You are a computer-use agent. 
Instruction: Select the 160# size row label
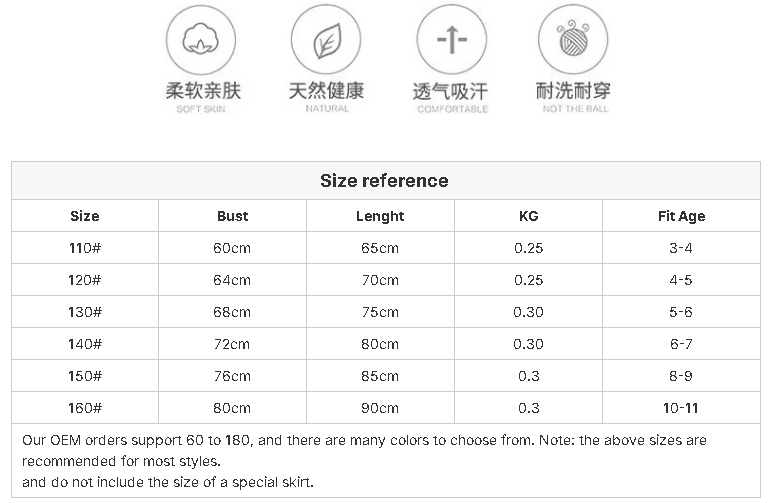[x=85, y=408]
